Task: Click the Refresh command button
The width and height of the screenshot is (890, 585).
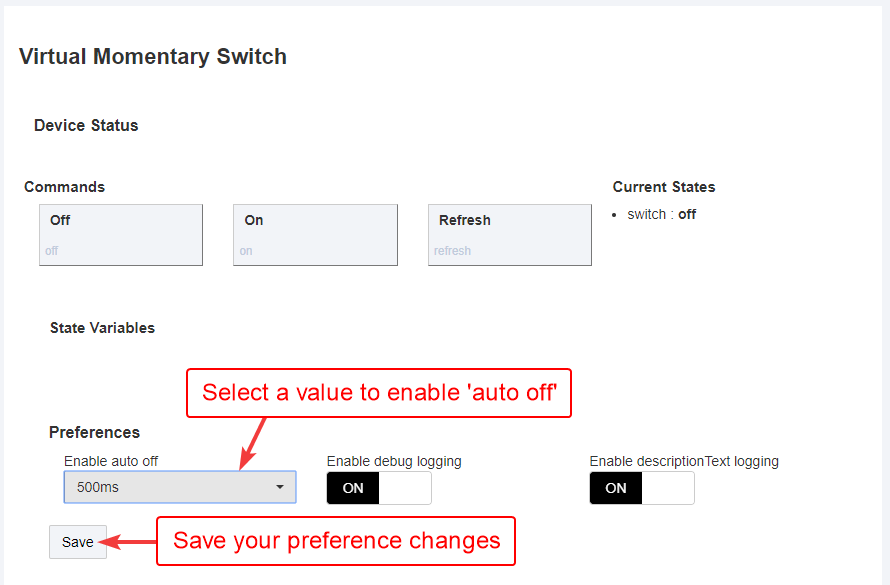Action: 510,235
